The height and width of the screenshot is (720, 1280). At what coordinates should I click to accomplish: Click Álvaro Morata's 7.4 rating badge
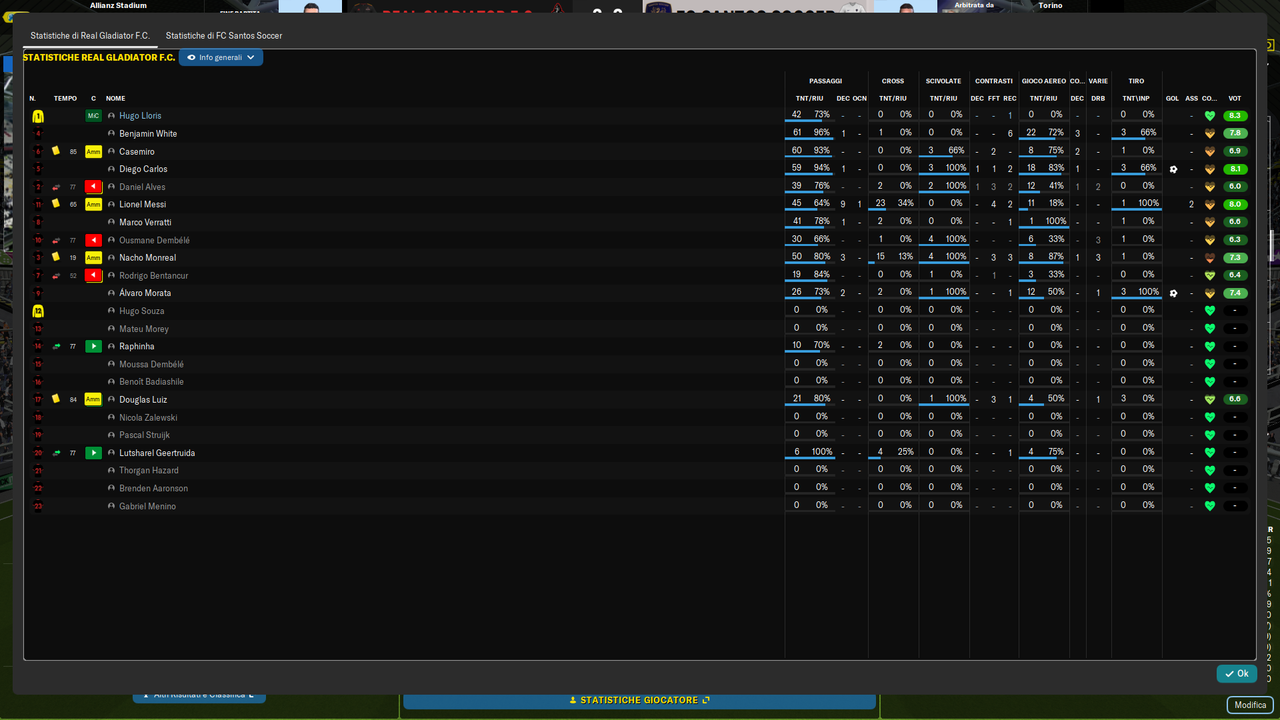coord(1235,293)
